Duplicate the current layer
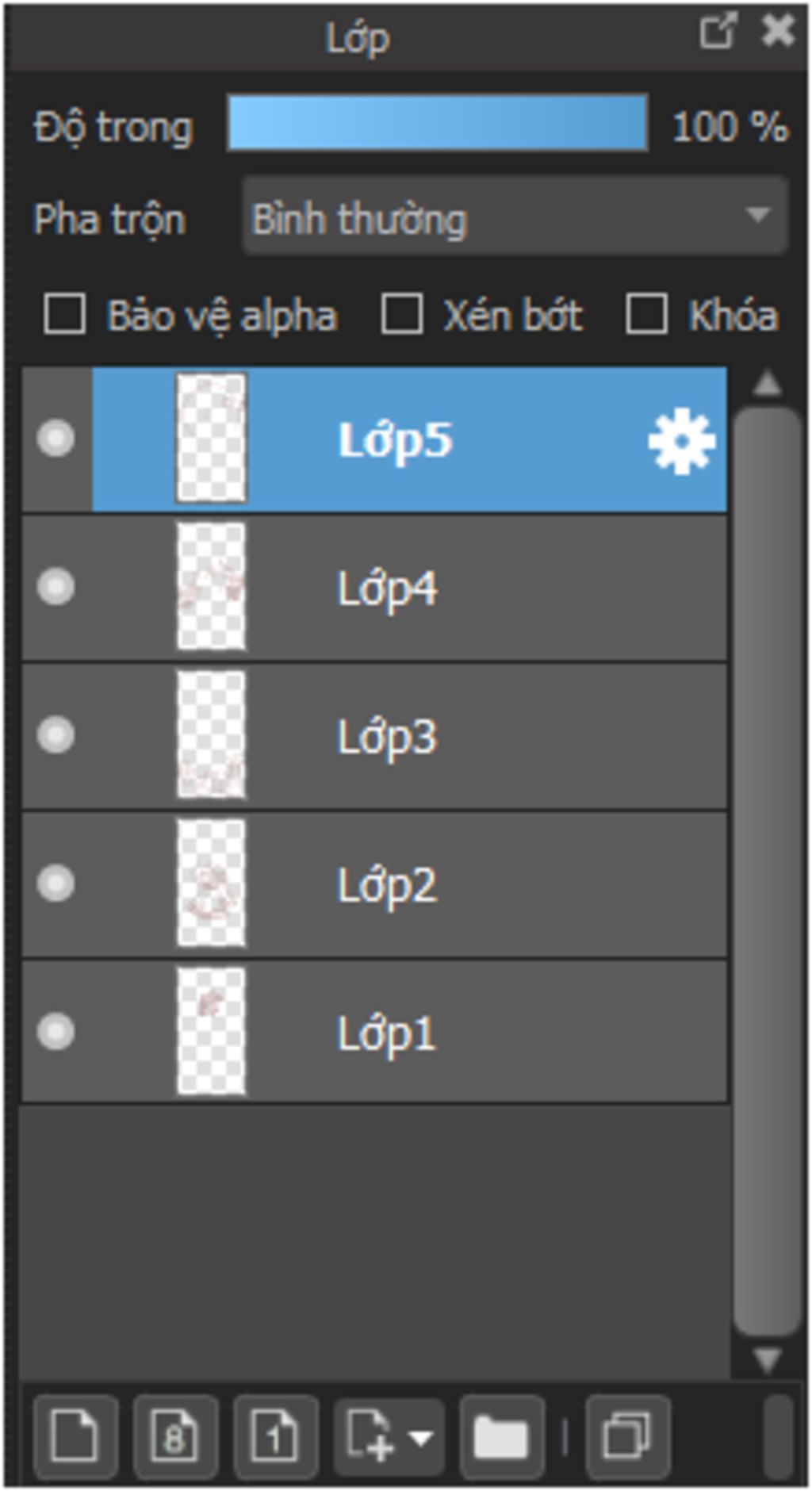Viewport: 812px width, 1491px height. (627, 1436)
